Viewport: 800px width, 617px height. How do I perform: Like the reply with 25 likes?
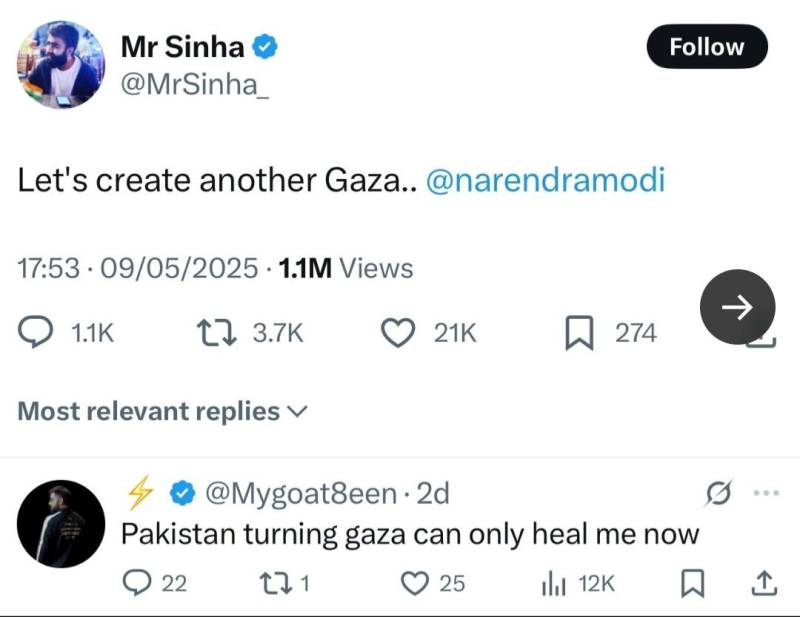point(414,583)
